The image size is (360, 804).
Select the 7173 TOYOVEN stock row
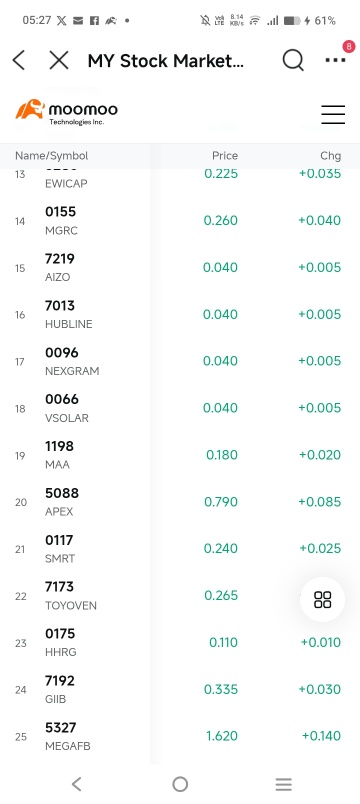pyautogui.click(x=180, y=596)
